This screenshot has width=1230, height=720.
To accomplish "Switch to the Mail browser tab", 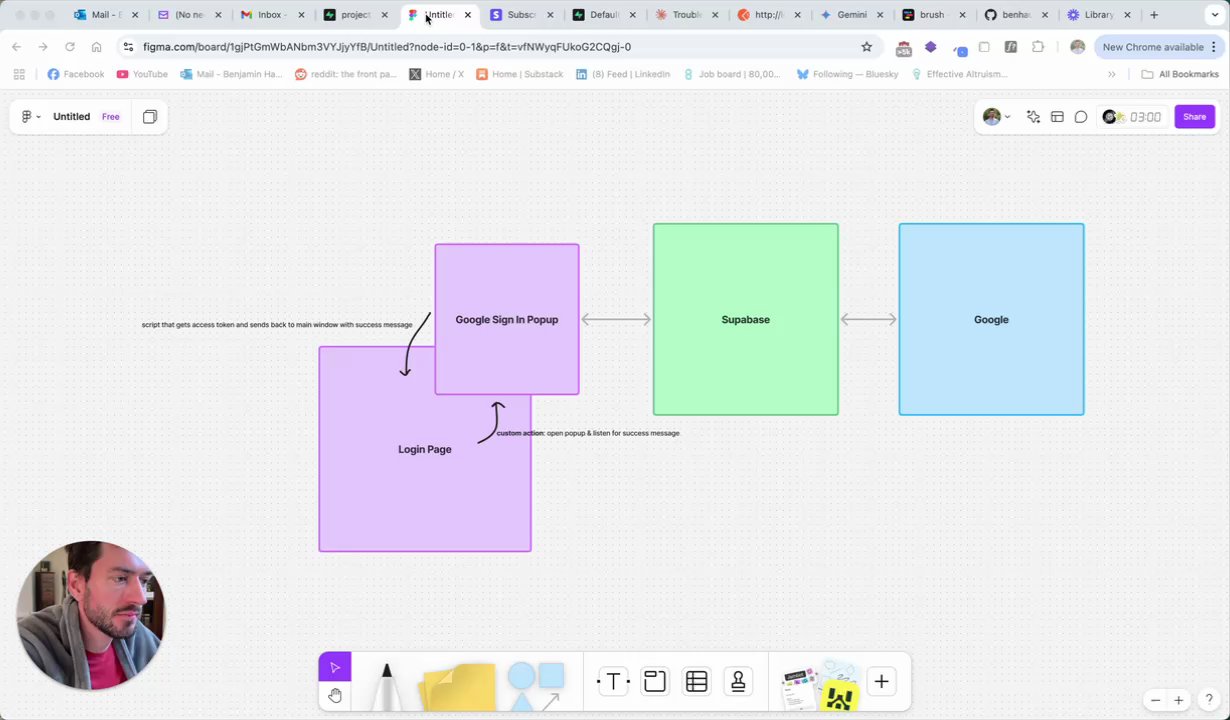I will (106, 15).
